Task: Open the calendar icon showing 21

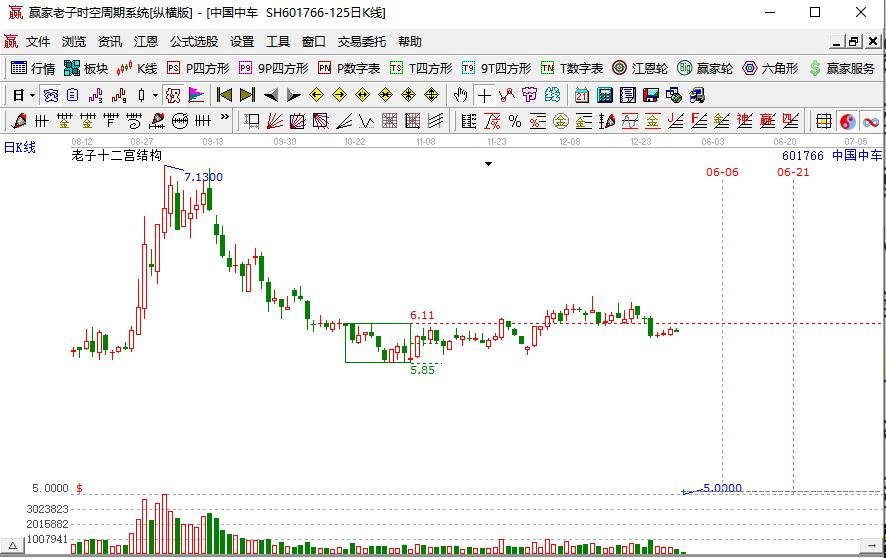Action: pos(581,95)
